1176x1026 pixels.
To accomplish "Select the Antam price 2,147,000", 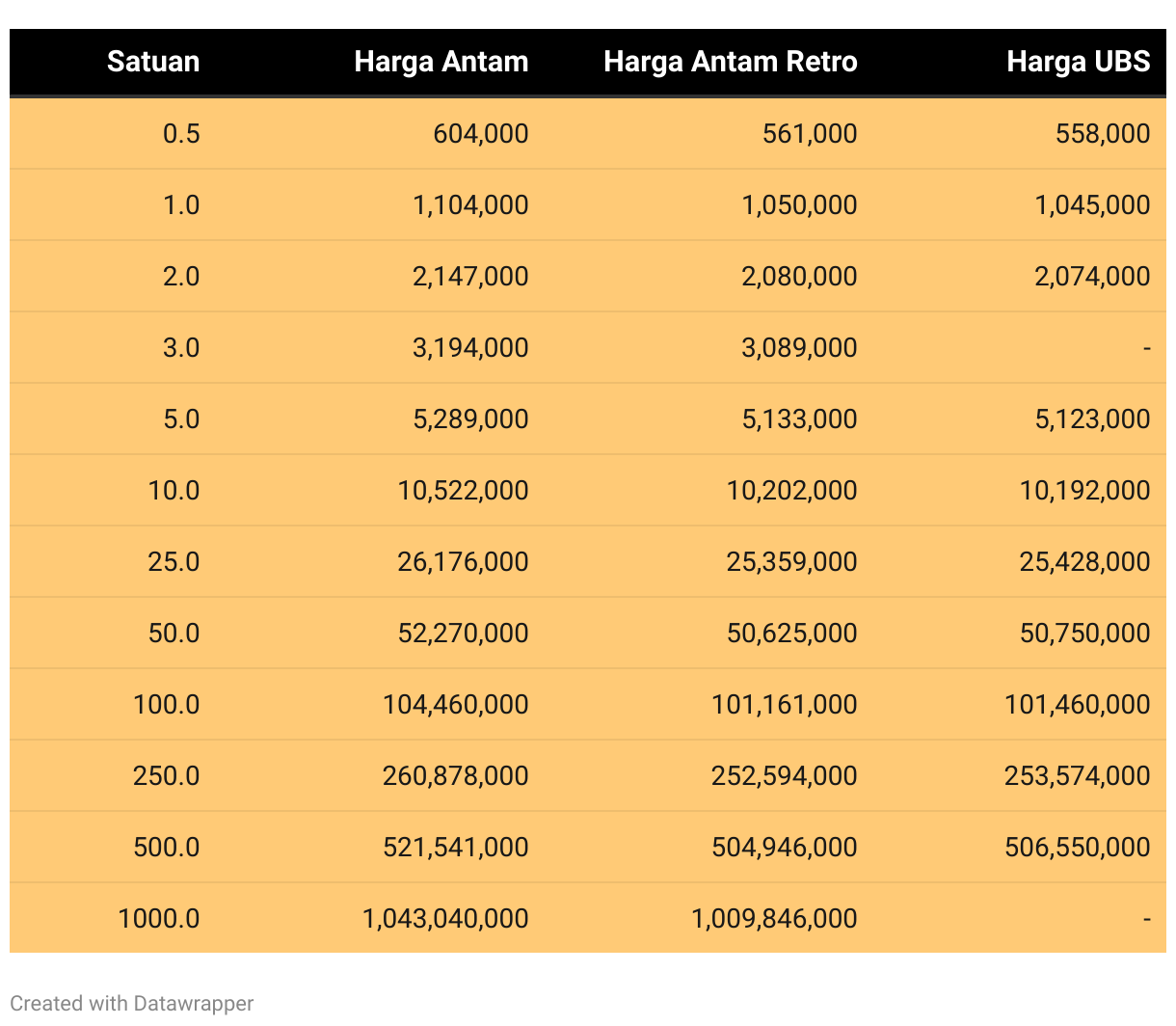I will pos(470,276).
